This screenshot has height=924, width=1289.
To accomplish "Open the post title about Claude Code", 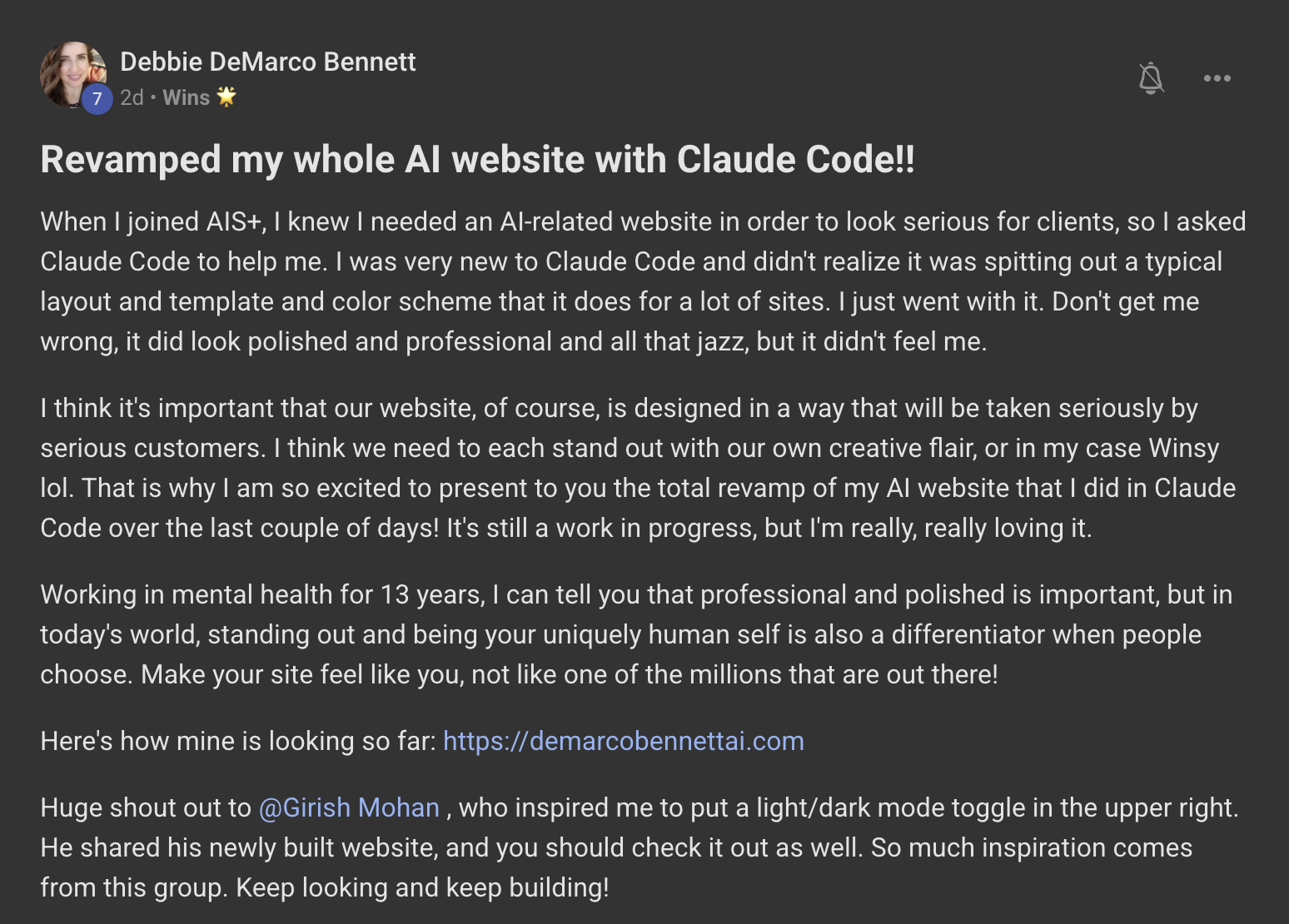I will pyautogui.click(x=478, y=159).
